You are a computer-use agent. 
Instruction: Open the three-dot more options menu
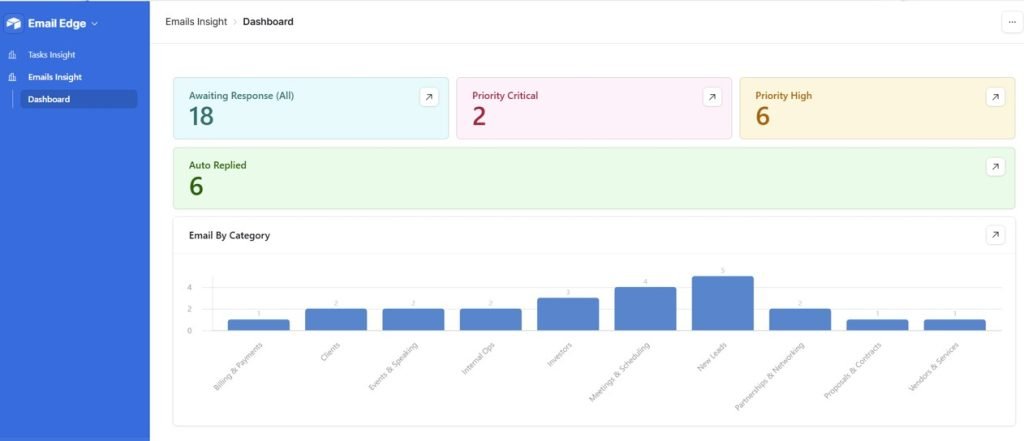1011,22
